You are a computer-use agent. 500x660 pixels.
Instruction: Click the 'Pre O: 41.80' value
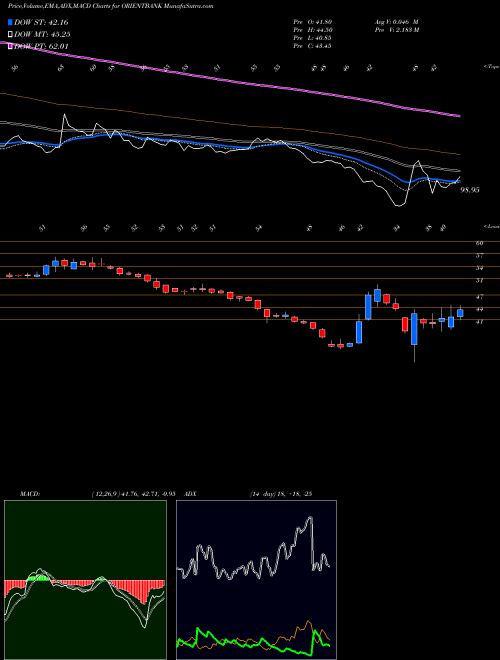313,22
